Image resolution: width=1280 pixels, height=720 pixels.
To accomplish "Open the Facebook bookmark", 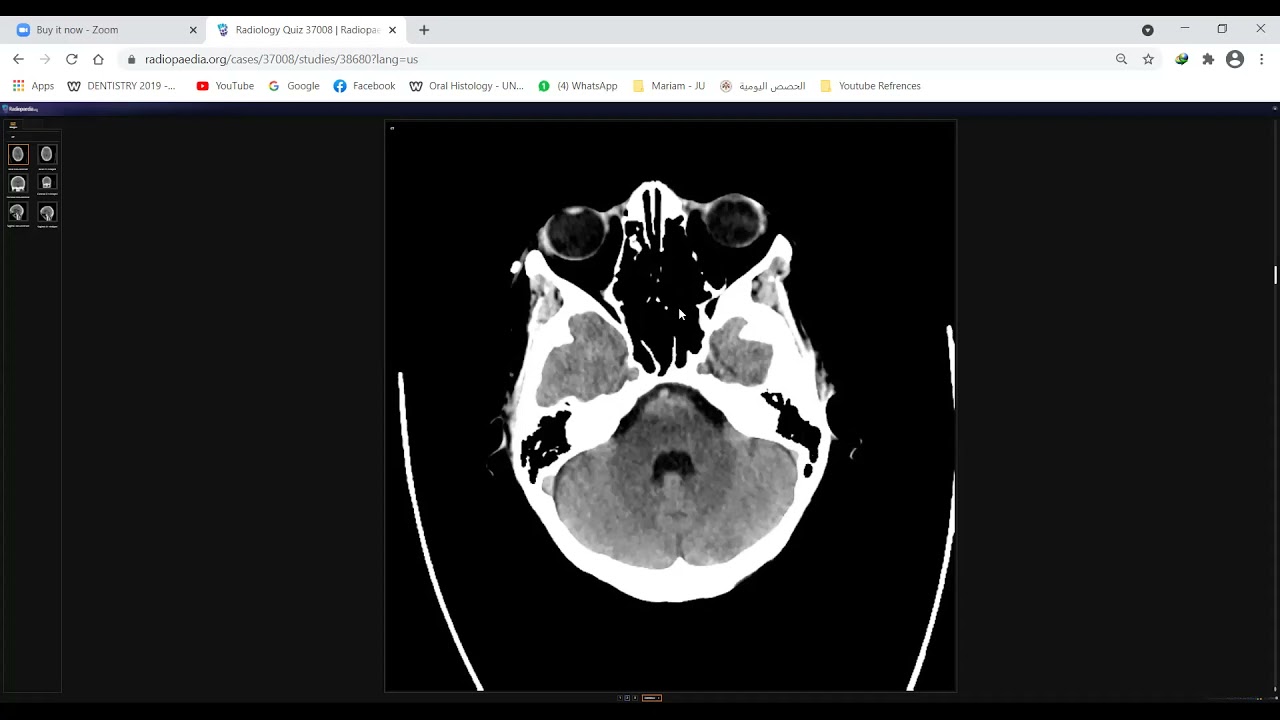I will (x=364, y=86).
